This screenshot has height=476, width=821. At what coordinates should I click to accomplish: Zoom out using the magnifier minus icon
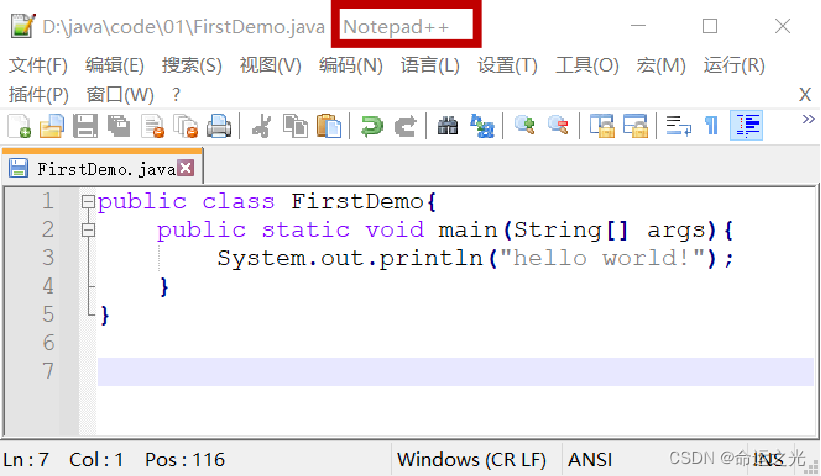tap(558, 126)
